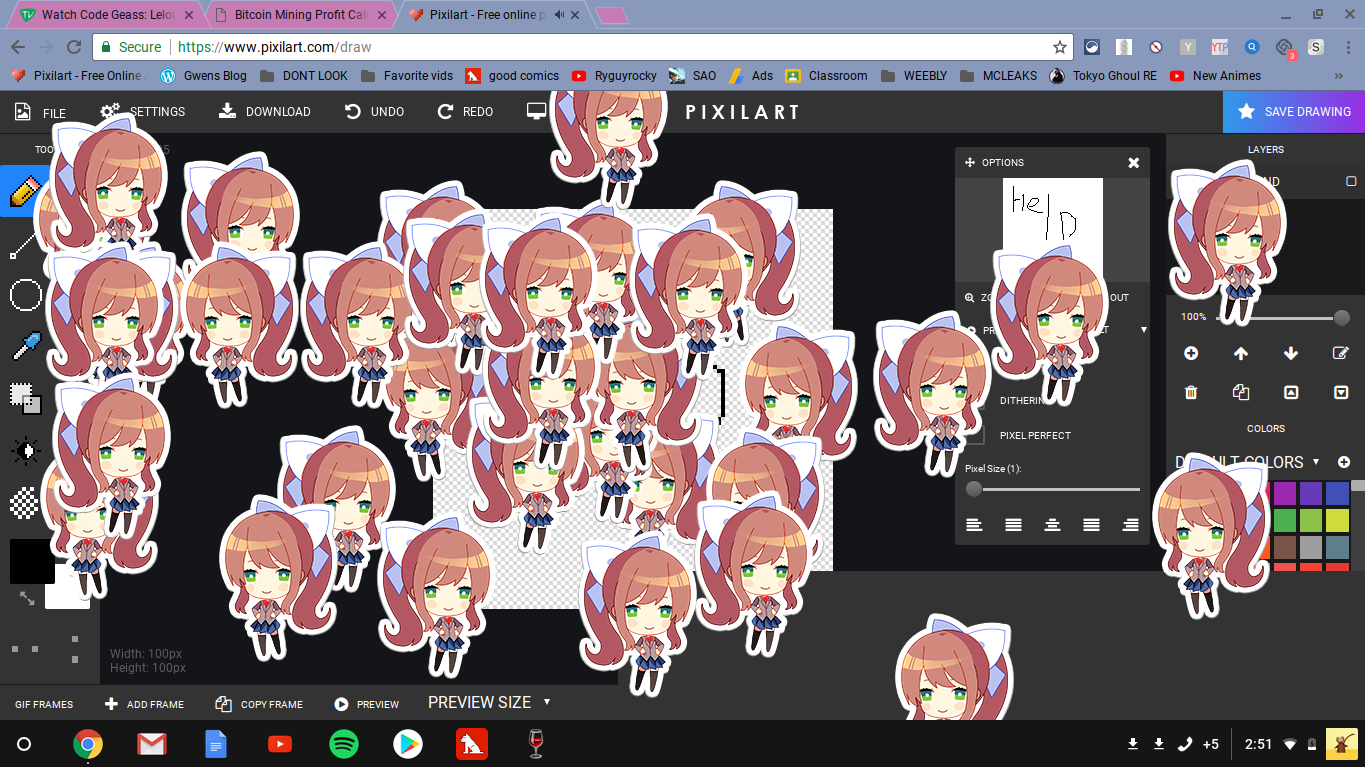Open Spotify from the shelf
The width and height of the screenshot is (1365, 767).
tap(344, 744)
